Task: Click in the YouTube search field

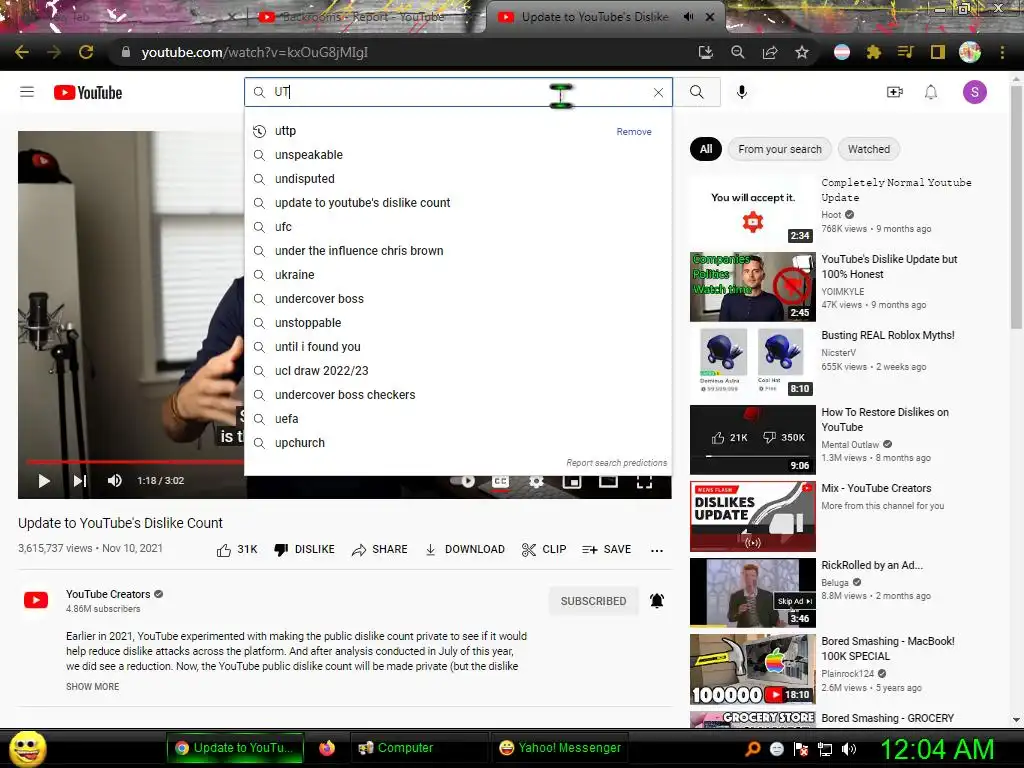Action: (459, 92)
